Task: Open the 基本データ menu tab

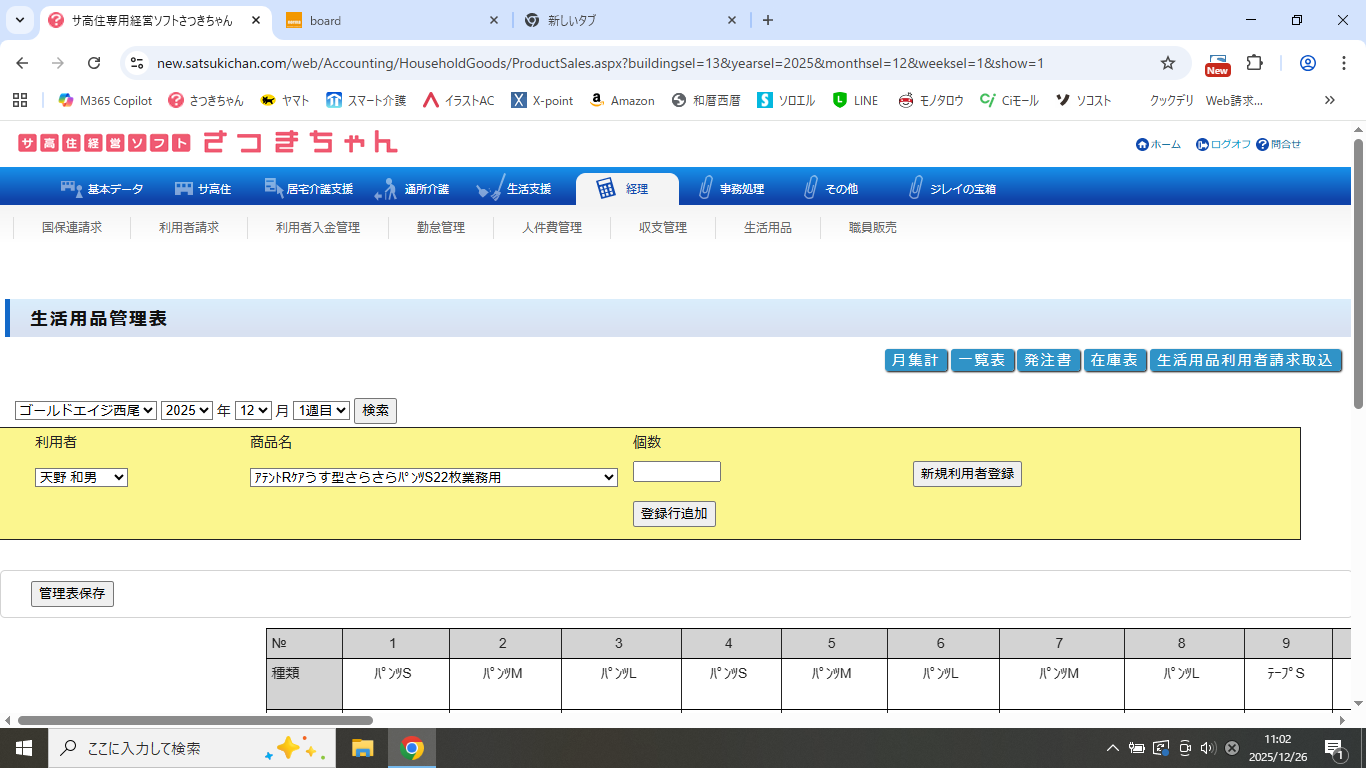Action: [102, 189]
